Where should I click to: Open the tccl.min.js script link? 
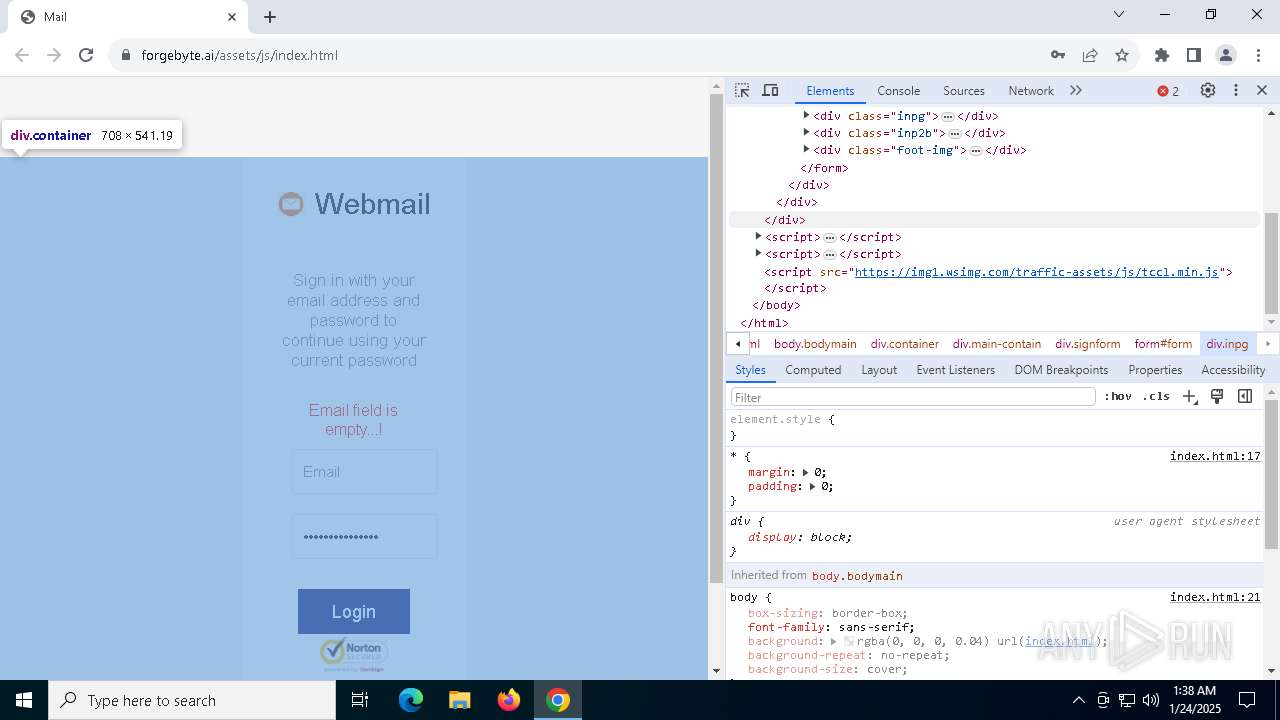[1037, 272]
